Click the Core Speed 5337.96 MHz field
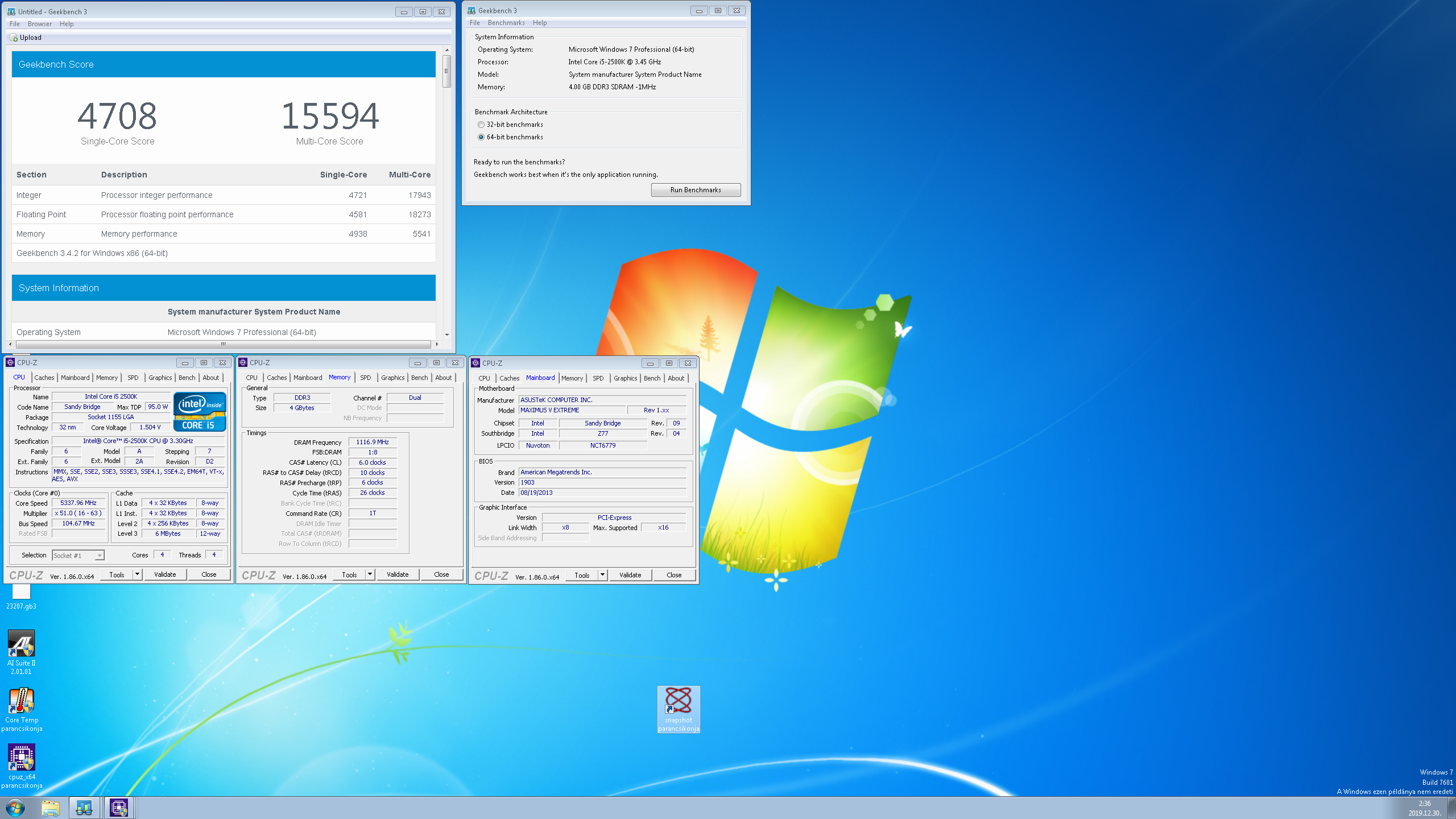1456x819 pixels. pos(78,503)
